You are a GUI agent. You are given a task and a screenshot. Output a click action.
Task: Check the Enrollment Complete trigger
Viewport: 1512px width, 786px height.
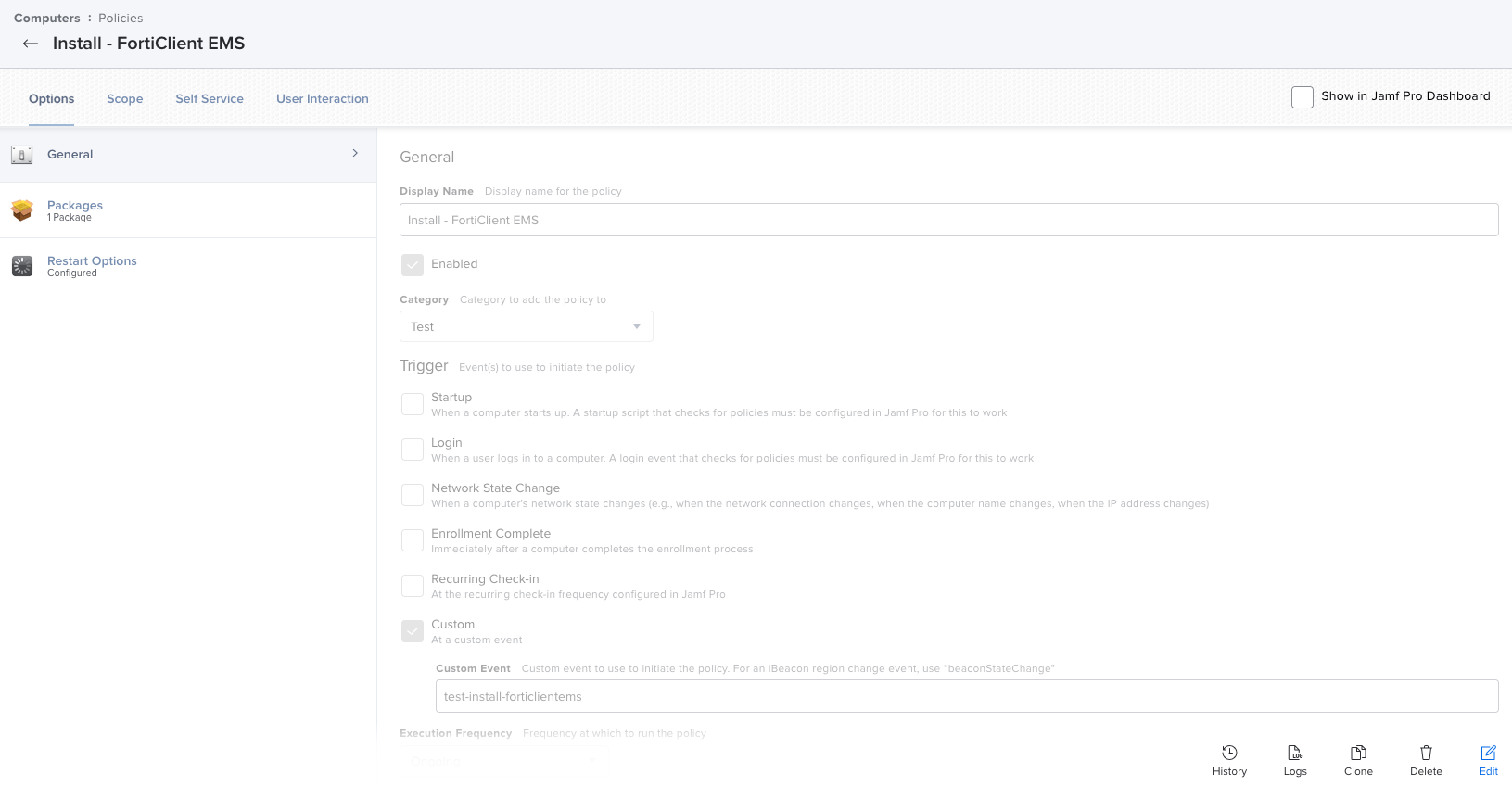click(x=413, y=540)
